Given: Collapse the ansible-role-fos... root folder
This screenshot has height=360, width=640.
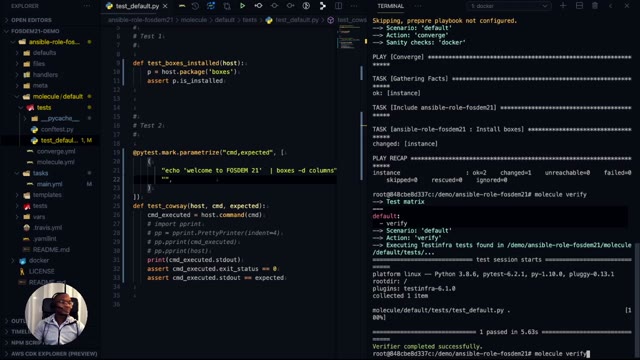Looking at the screenshot, I should coord(54,42).
